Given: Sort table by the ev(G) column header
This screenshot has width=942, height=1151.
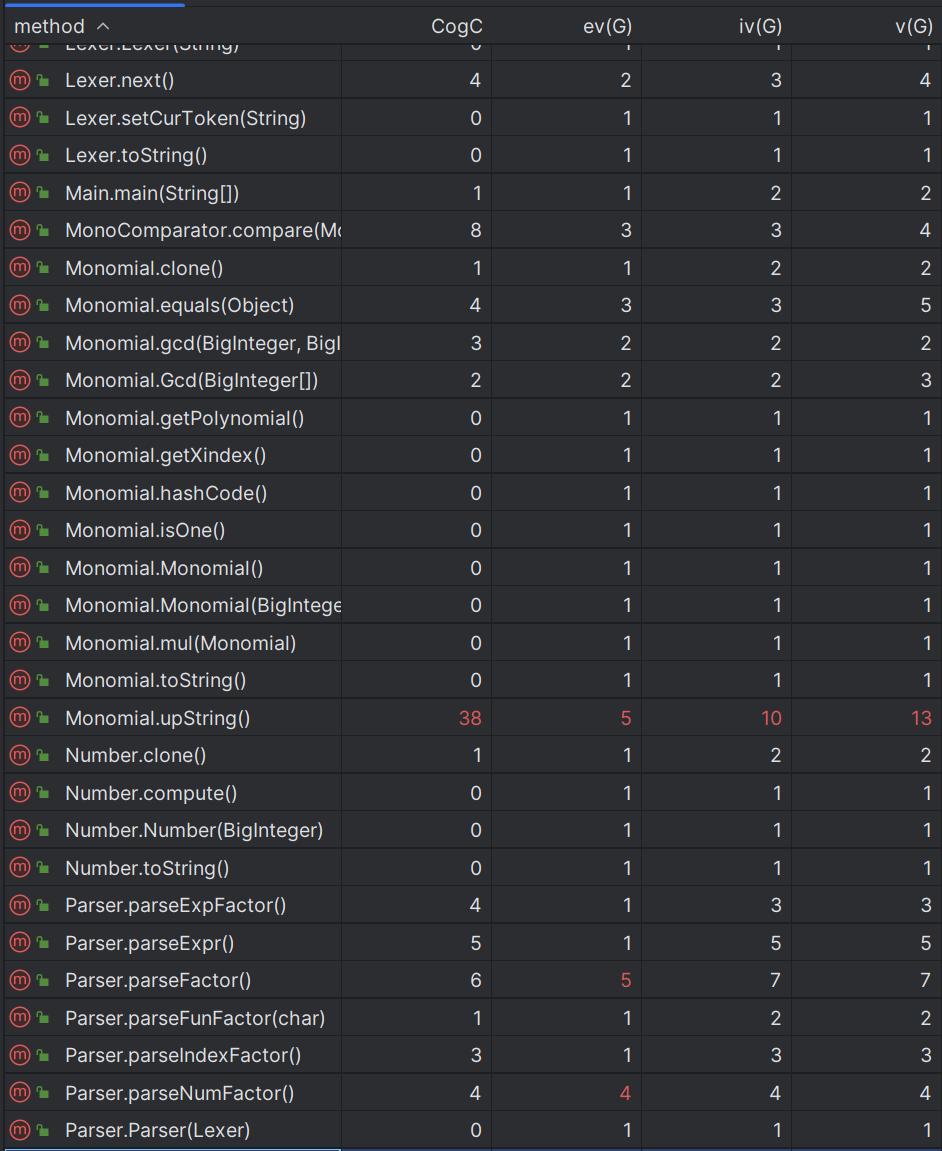Looking at the screenshot, I should [x=607, y=26].
